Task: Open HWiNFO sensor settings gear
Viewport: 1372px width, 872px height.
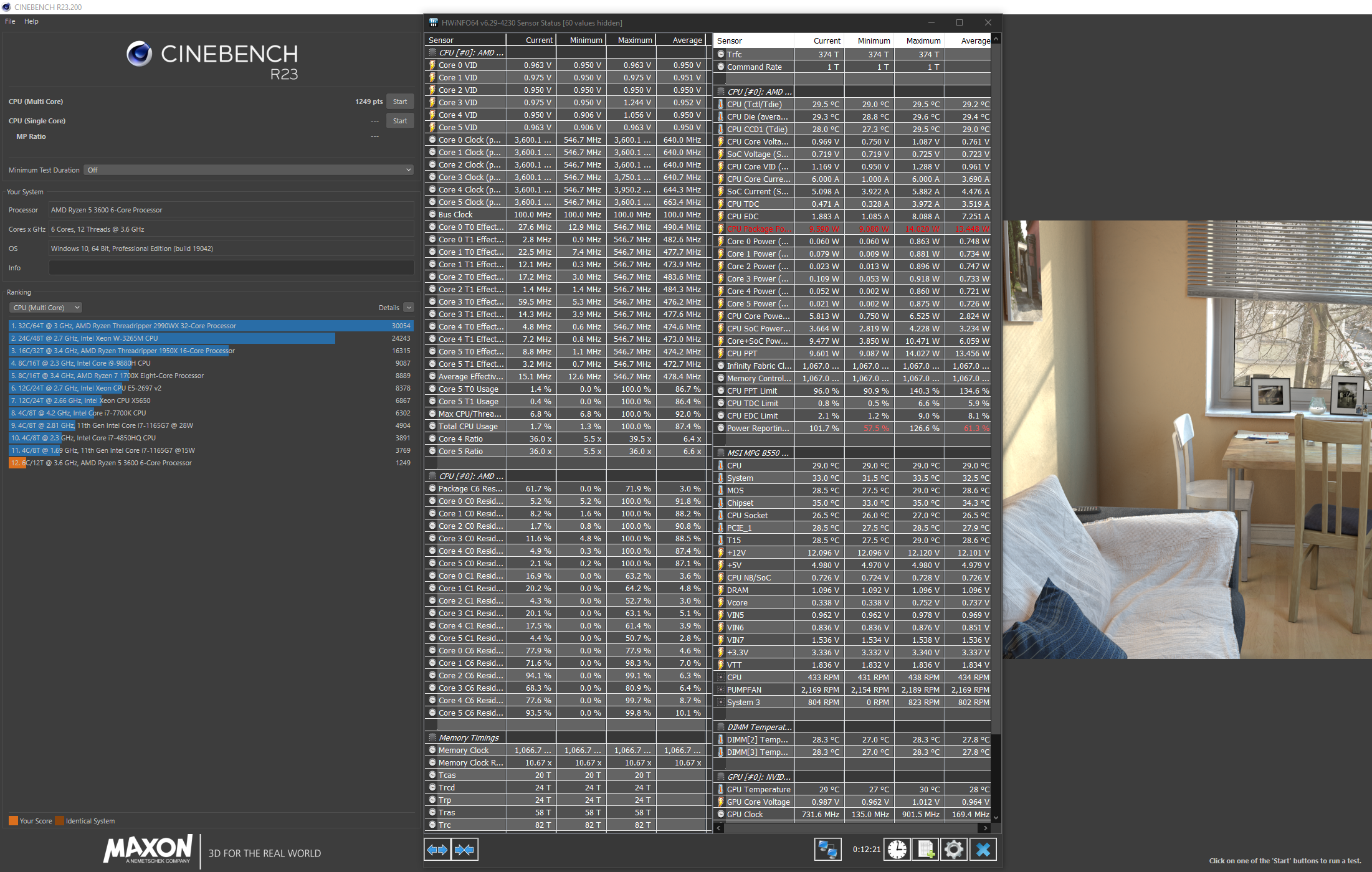Action: pyautogui.click(x=953, y=850)
